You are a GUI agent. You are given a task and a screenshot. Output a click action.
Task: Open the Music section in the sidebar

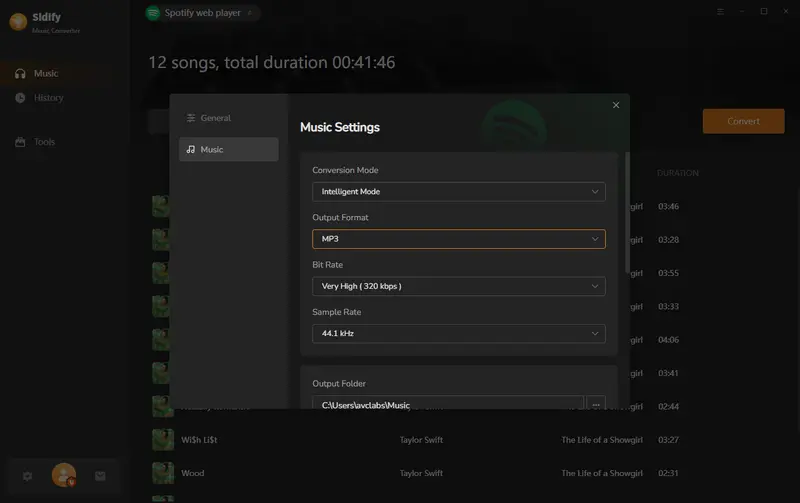tap(46, 73)
